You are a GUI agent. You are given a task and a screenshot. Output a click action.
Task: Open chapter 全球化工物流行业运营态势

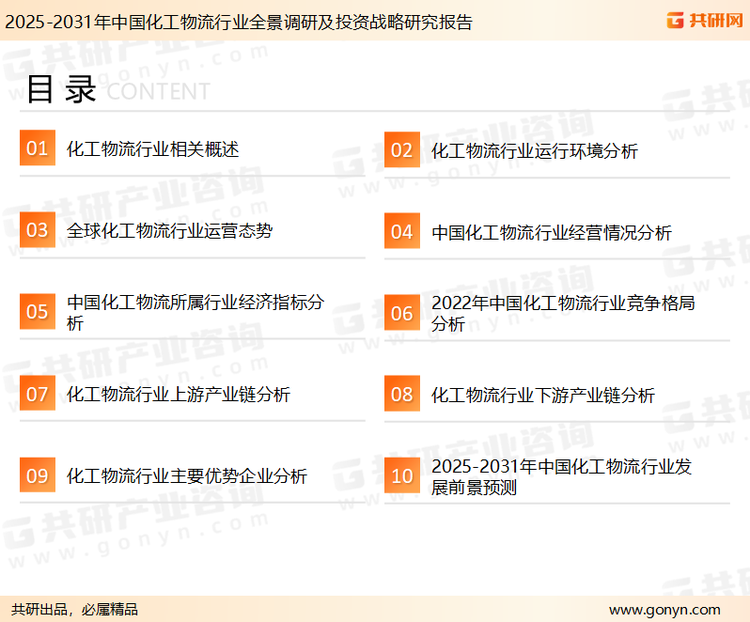170,231
